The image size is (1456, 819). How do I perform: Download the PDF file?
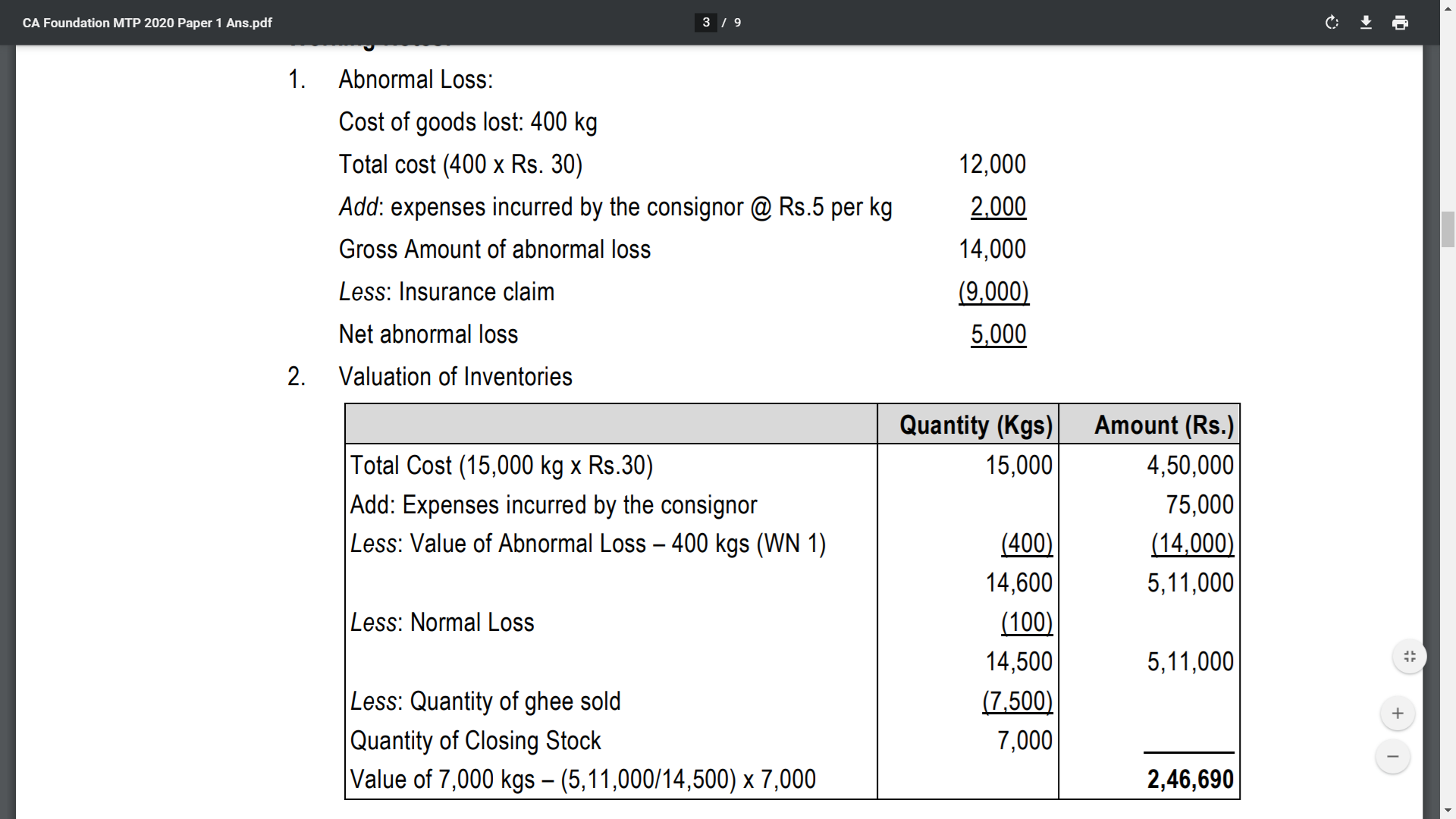point(1366,23)
